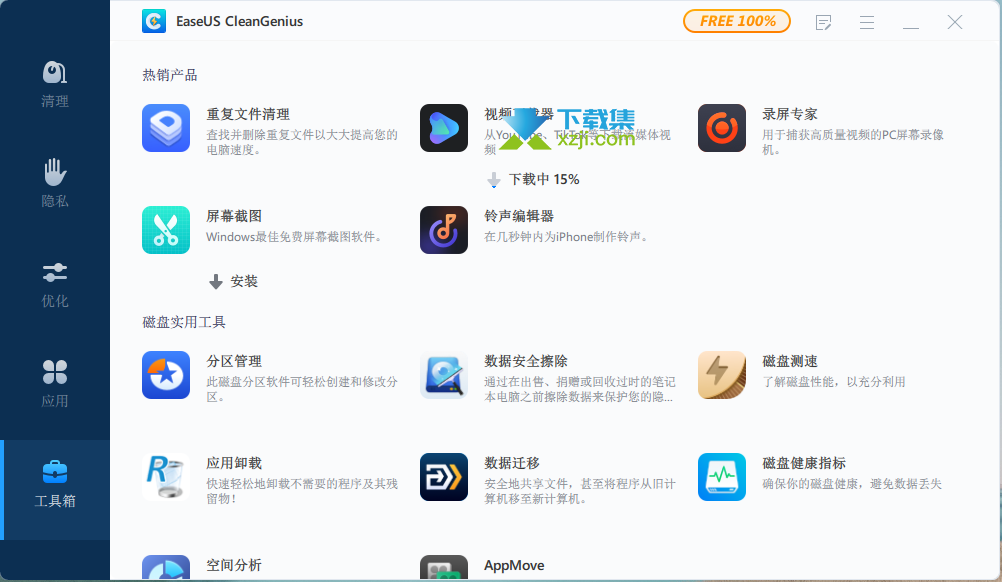Open the feedback note icon in title bar
This screenshot has width=1002, height=582.
click(824, 22)
